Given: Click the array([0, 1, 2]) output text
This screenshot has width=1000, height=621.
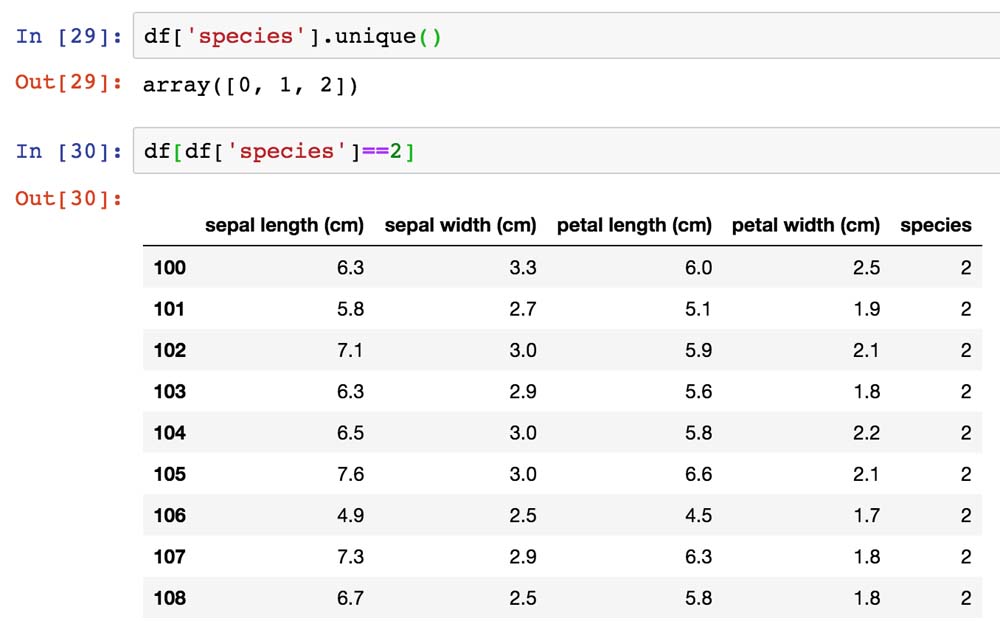Looking at the screenshot, I should click(x=250, y=85).
